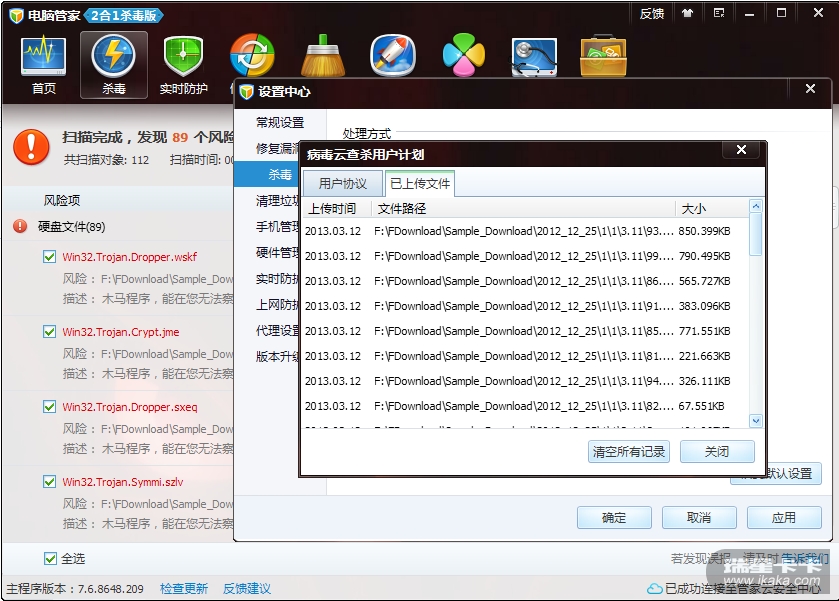This screenshot has height=601, width=839.
Task: Click the red warning exclamation icon
Action: click(x=32, y=147)
